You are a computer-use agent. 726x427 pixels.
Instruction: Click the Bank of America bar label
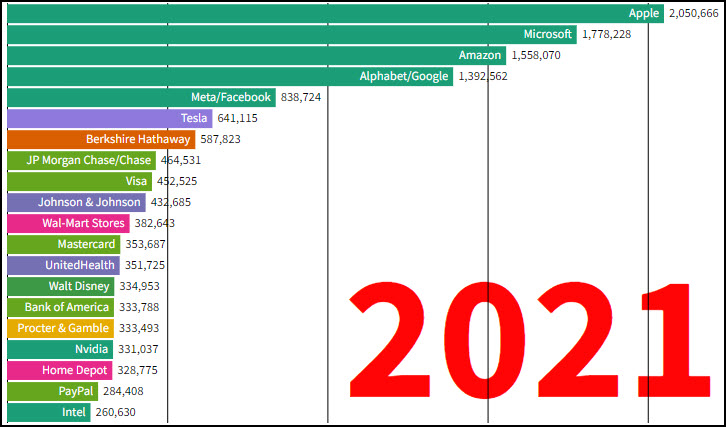[x=67, y=307]
